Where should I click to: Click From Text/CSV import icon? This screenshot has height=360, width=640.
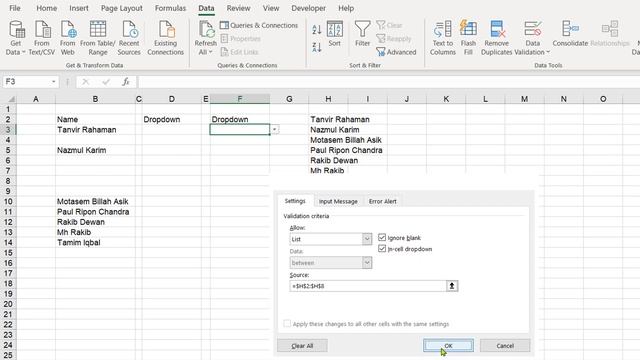click(x=42, y=30)
